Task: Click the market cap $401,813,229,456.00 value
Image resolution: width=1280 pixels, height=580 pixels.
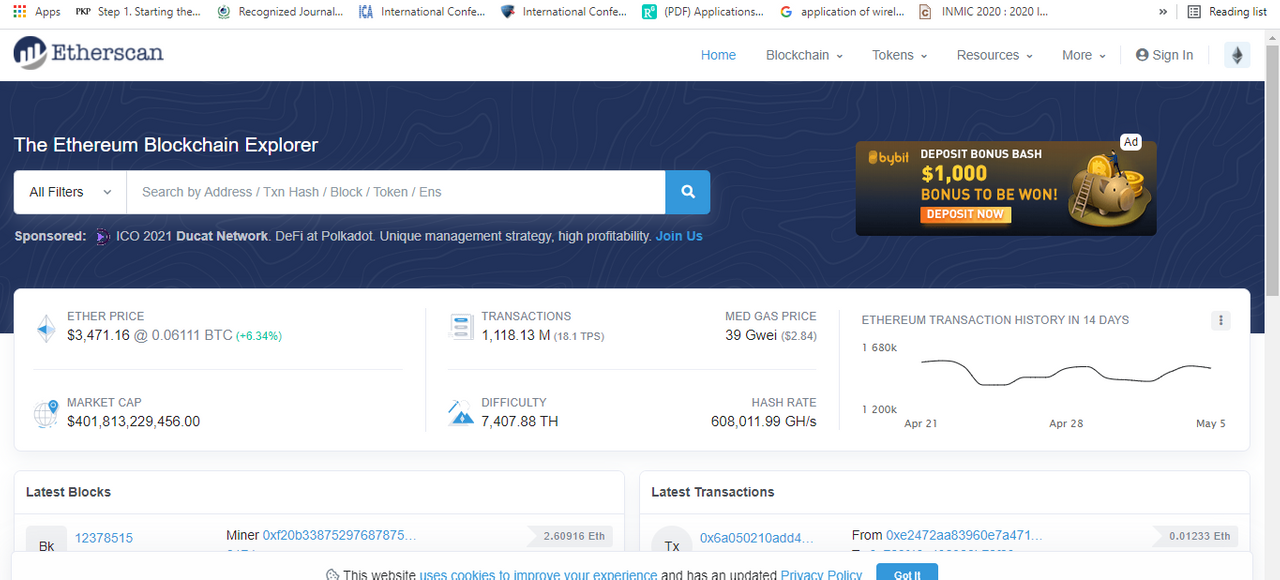Action: (133, 421)
